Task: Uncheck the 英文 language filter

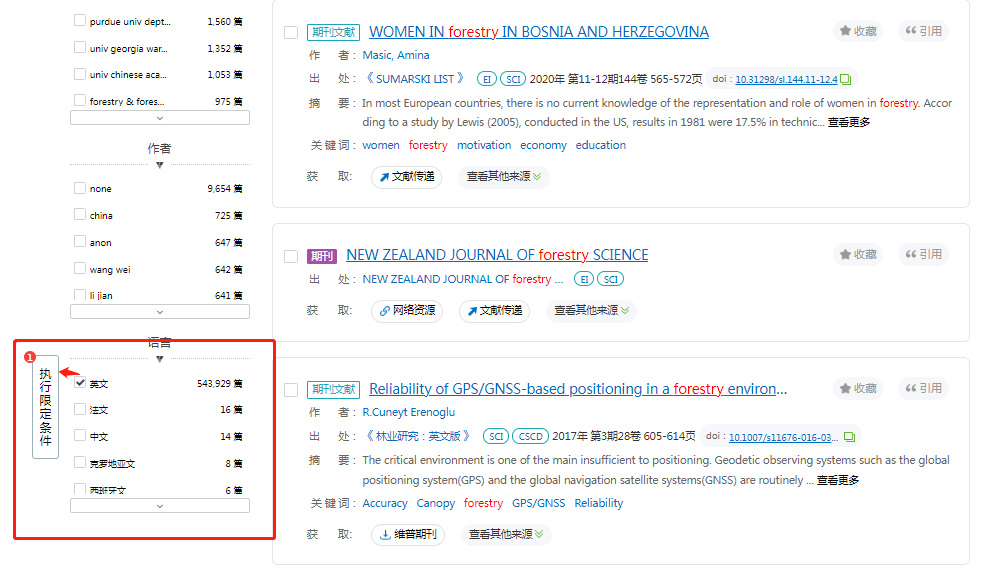Action: click(80, 383)
